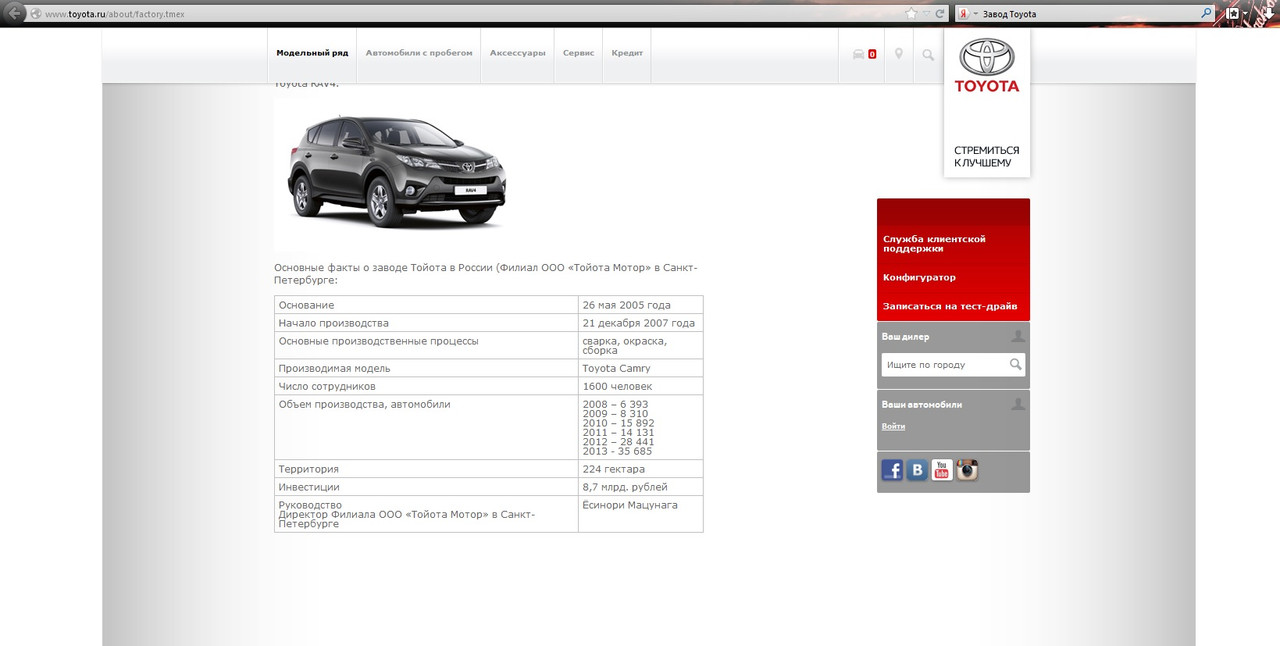The image size is (1280, 646).
Task: Open 'Автомобили с пробегом' menu
Action: coord(419,53)
